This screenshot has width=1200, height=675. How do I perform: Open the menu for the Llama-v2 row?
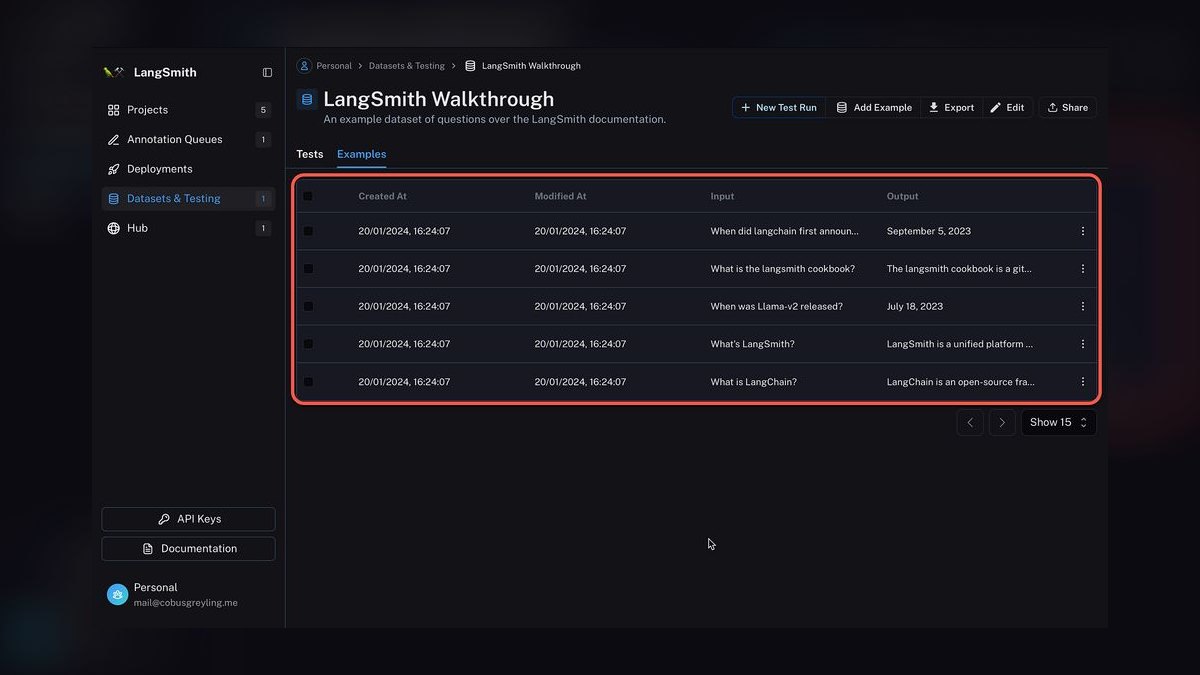point(1082,307)
